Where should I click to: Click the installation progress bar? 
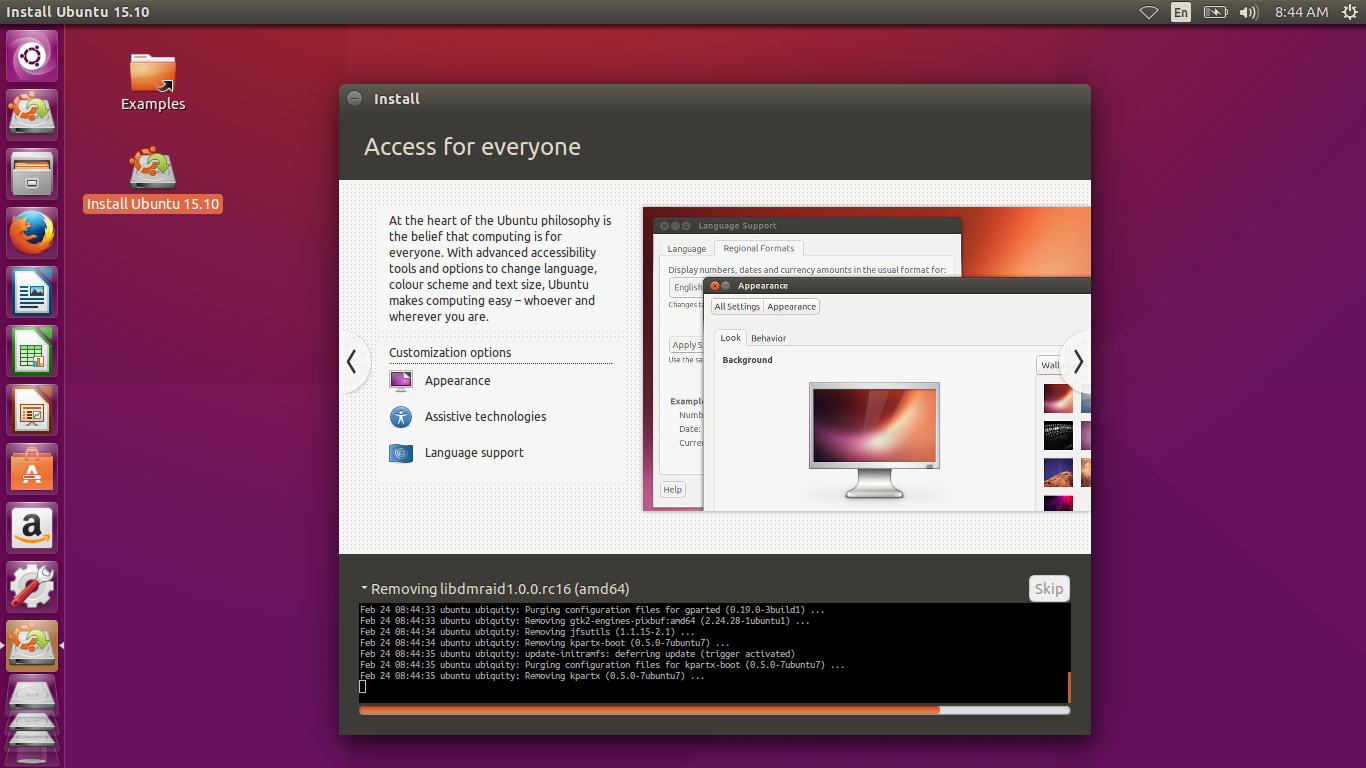[x=714, y=710]
